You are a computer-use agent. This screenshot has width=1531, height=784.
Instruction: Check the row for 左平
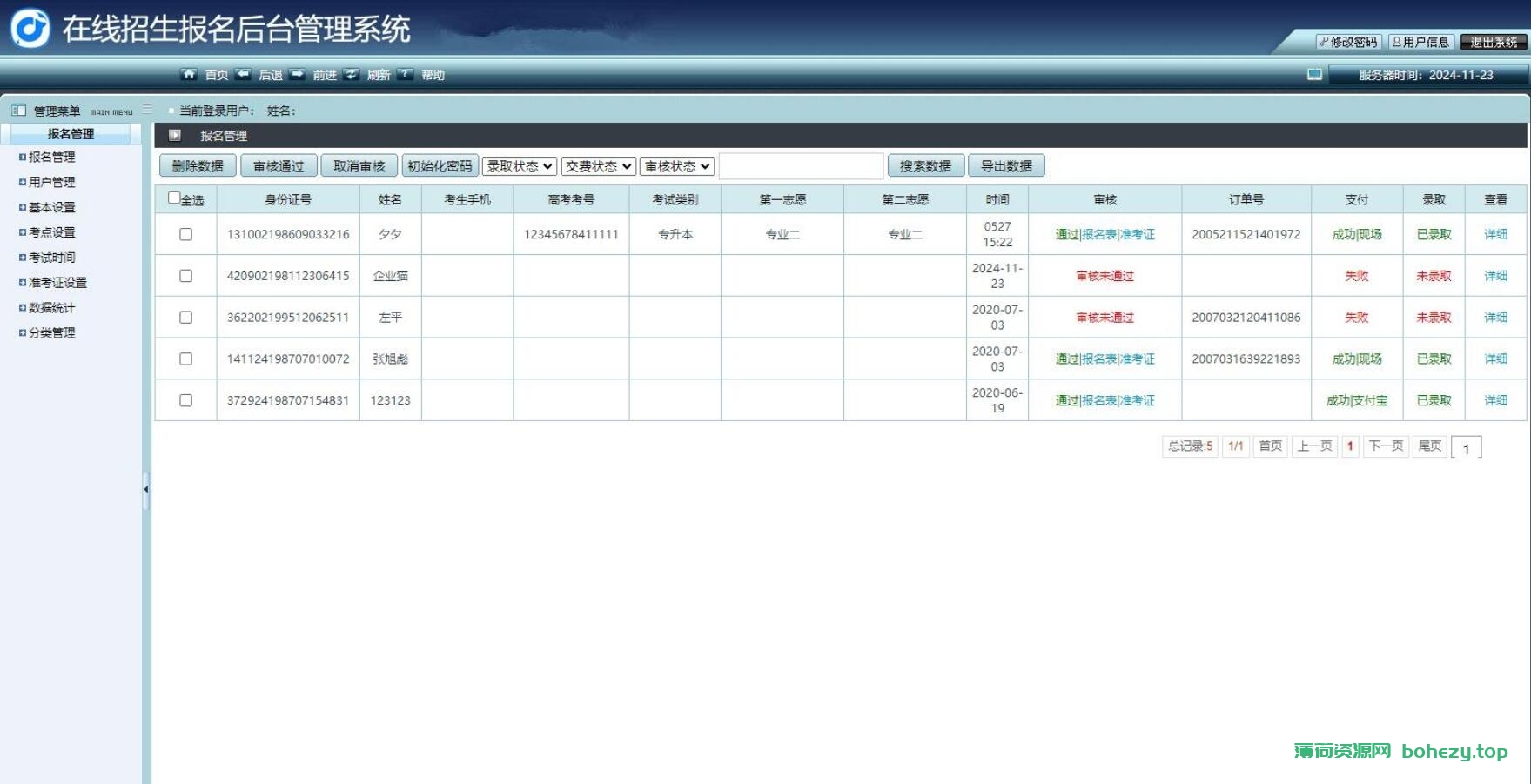pyautogui.click(x=185, y=318)
